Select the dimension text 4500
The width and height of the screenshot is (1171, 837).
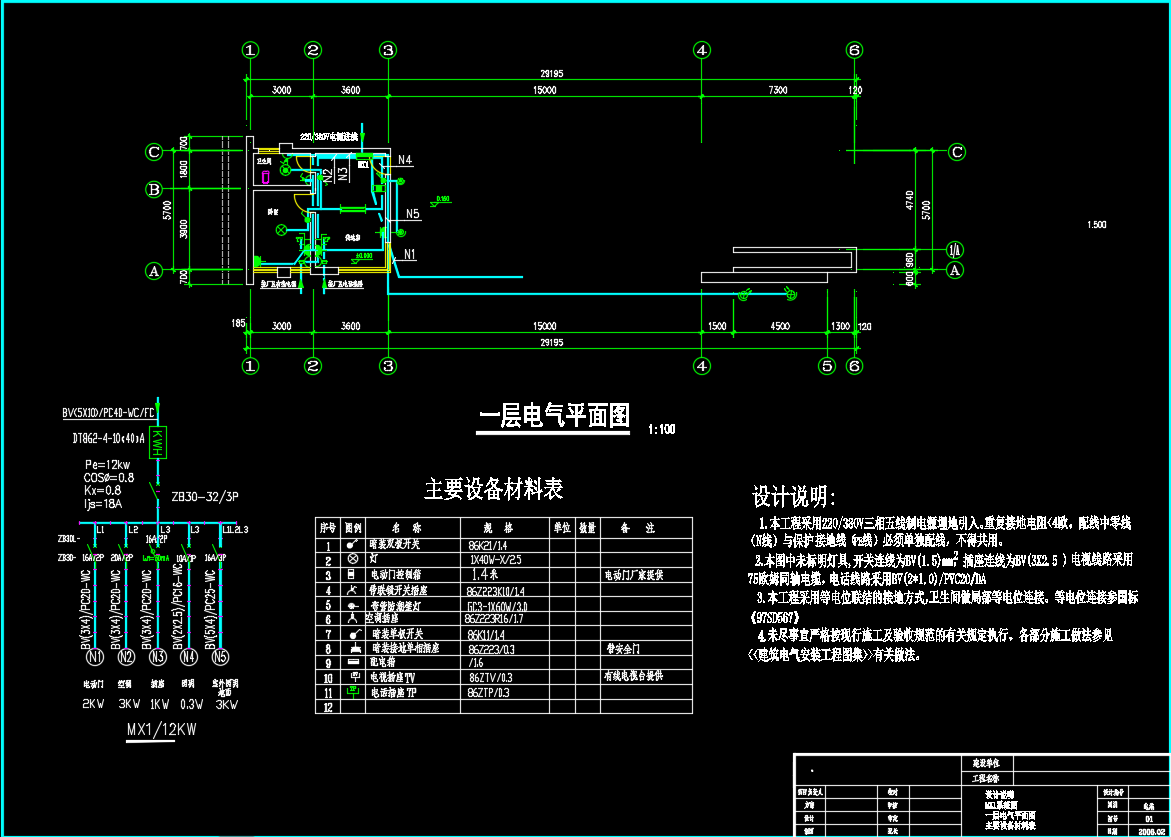[780, 326]
